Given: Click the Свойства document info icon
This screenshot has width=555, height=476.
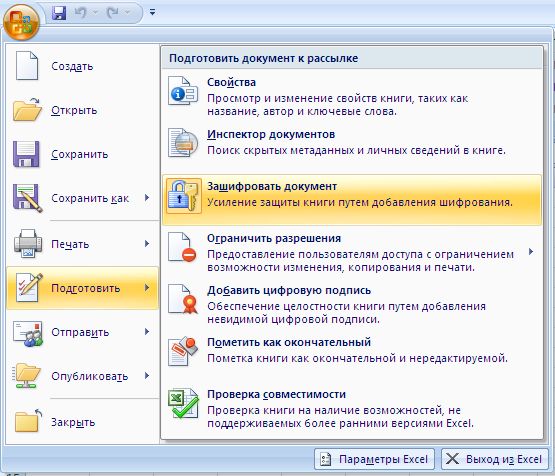Looking at the screenshot, I should coord(183,91).
